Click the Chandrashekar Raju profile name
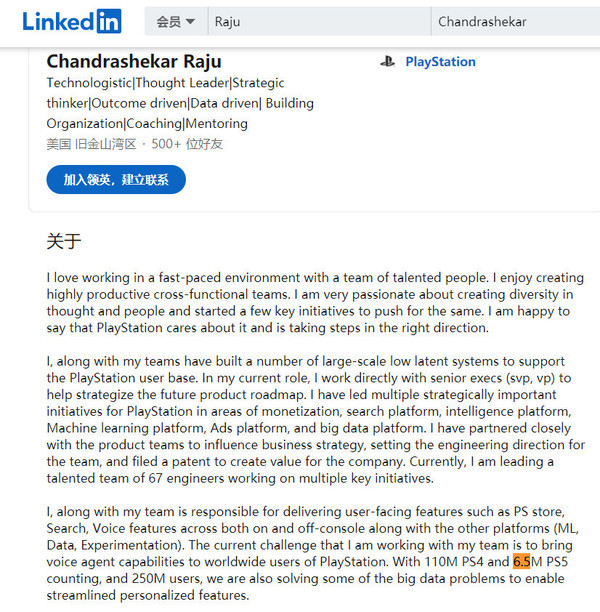Image resolution: width=600 pixels, height=612 pixels. pos(134,62)
